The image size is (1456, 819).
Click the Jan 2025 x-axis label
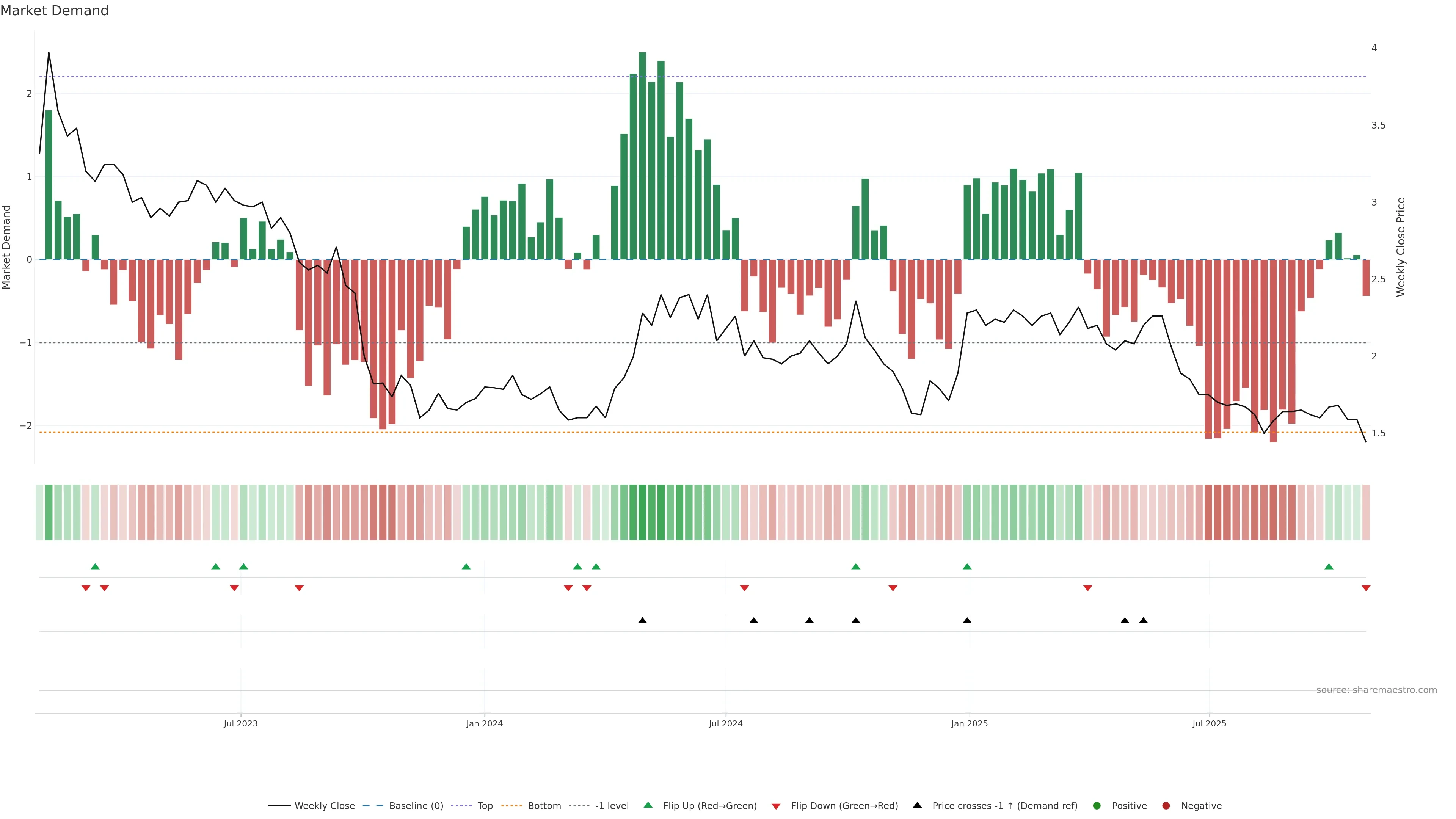coord(970,723)
